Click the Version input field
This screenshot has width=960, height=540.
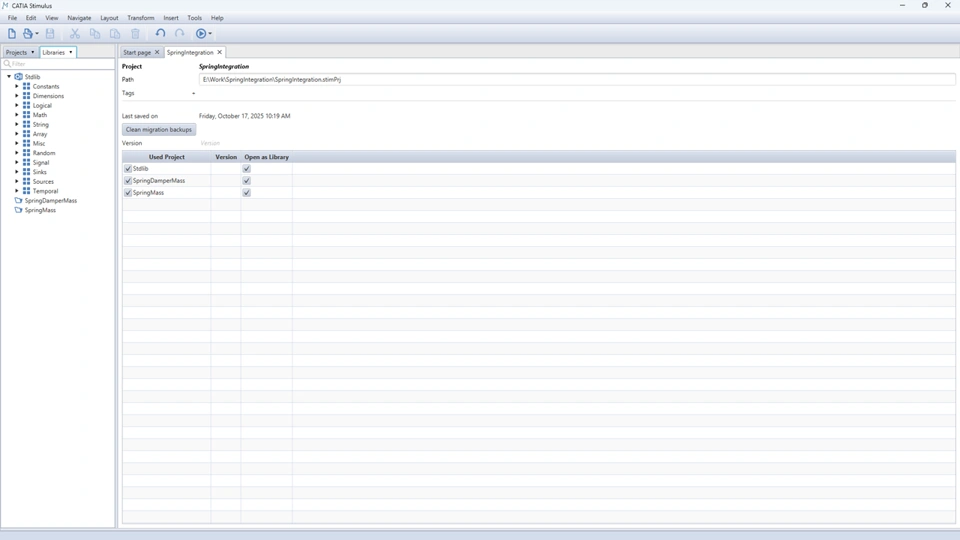click(577, 143)
